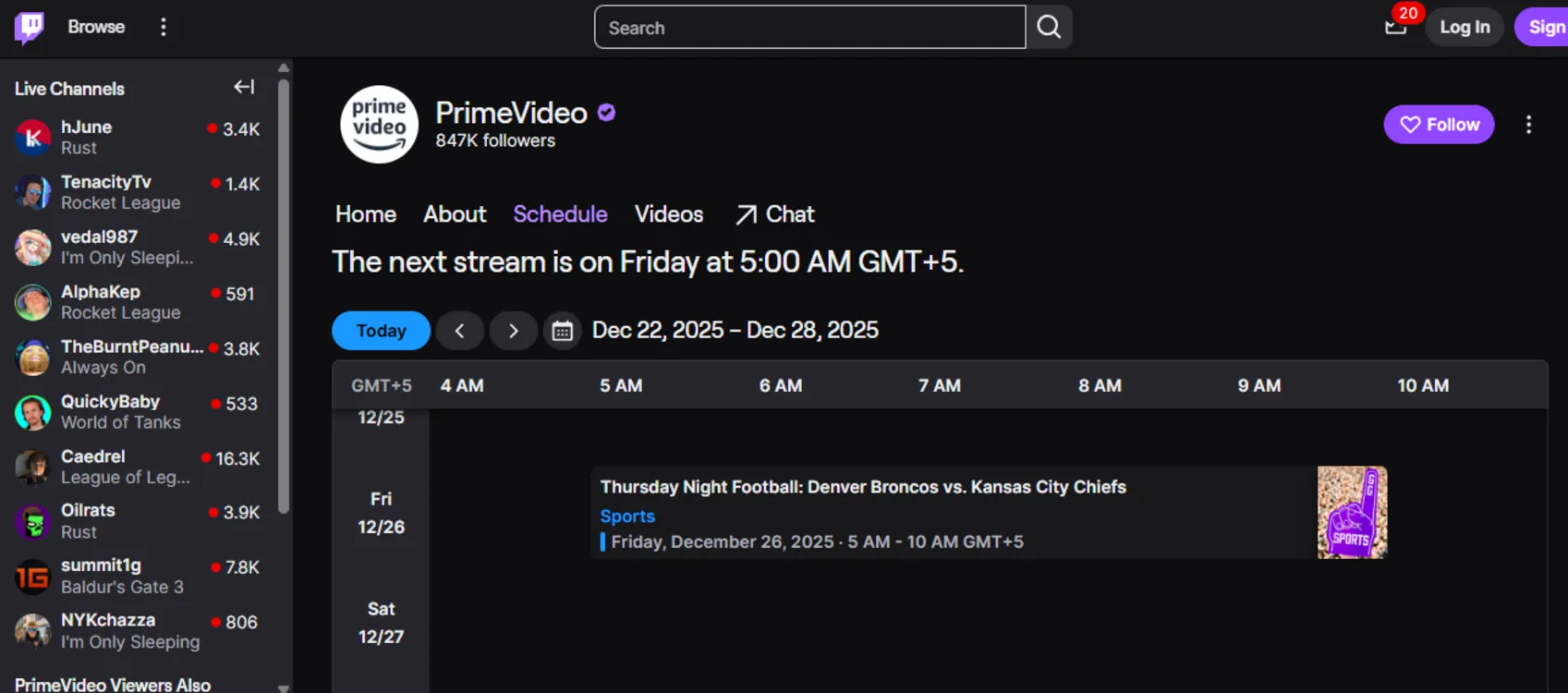
Task: Click Caedrel's 16.3K viewer count
Action: 237,458
